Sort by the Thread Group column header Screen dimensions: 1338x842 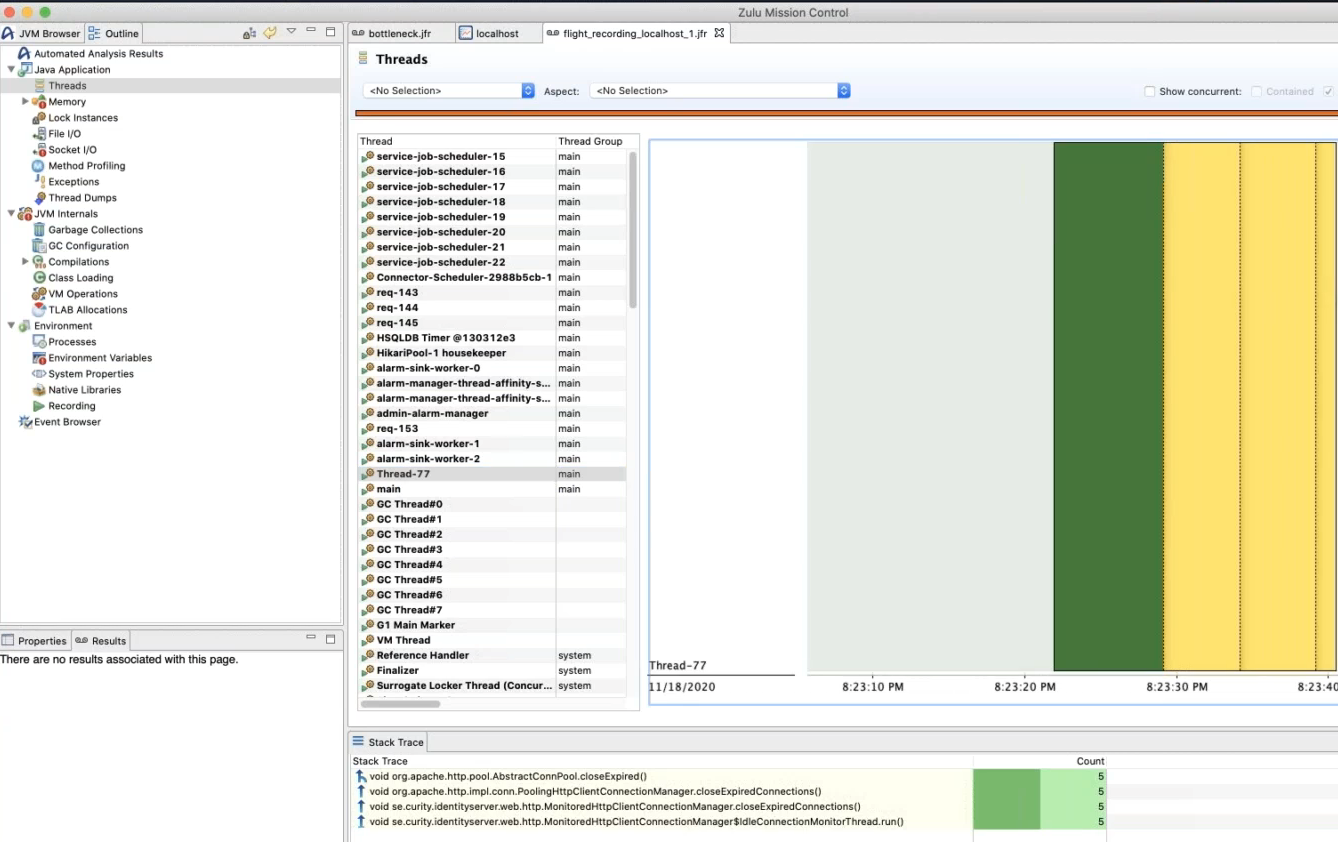(x=590, y=141)
